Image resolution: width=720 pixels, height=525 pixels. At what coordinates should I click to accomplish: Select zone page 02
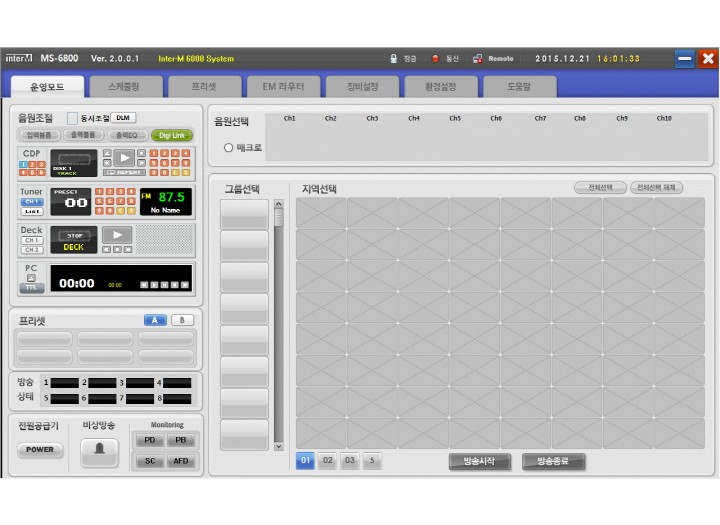coord(327,460)
